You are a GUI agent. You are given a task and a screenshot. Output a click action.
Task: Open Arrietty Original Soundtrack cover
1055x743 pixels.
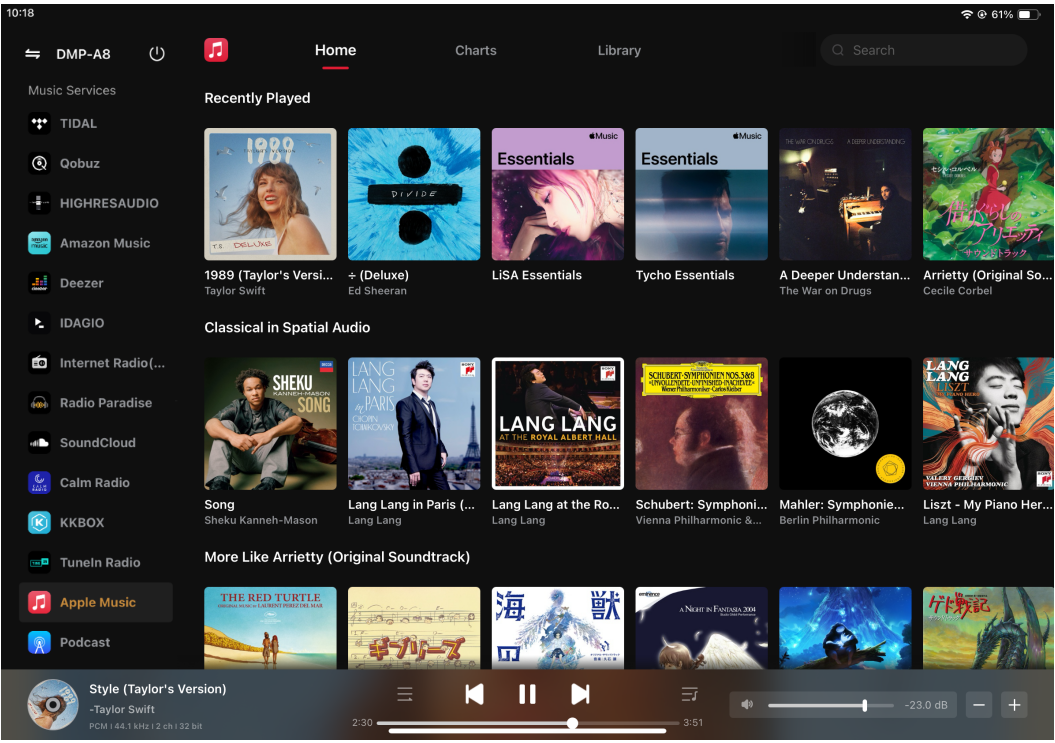click(988, 194)
